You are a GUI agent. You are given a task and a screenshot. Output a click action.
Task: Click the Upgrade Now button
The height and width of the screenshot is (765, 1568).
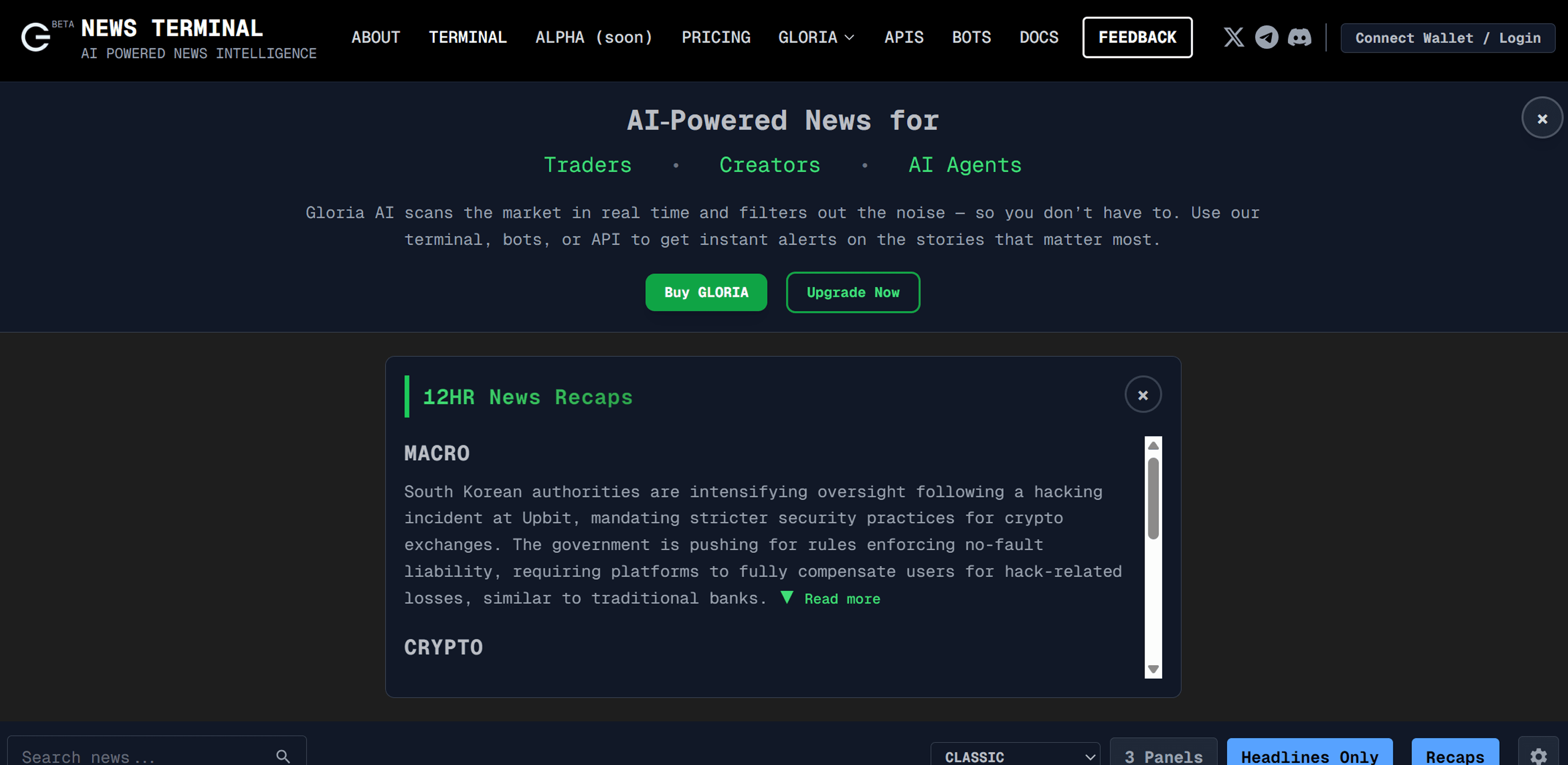852,292
